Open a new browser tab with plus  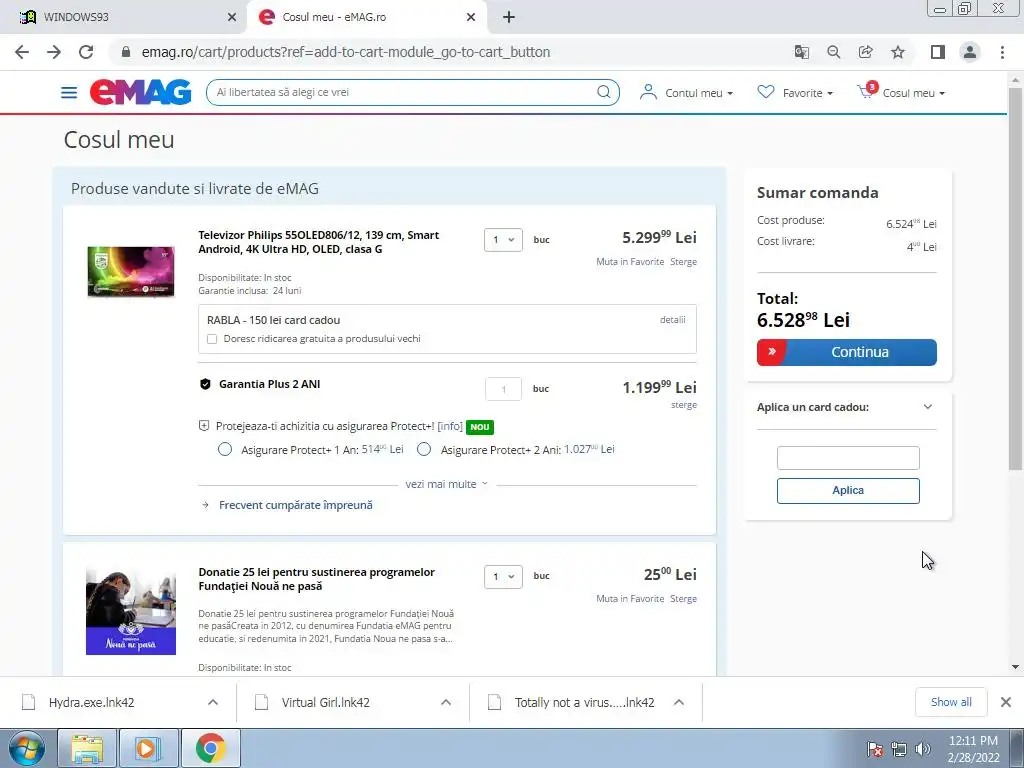point(509,17)
